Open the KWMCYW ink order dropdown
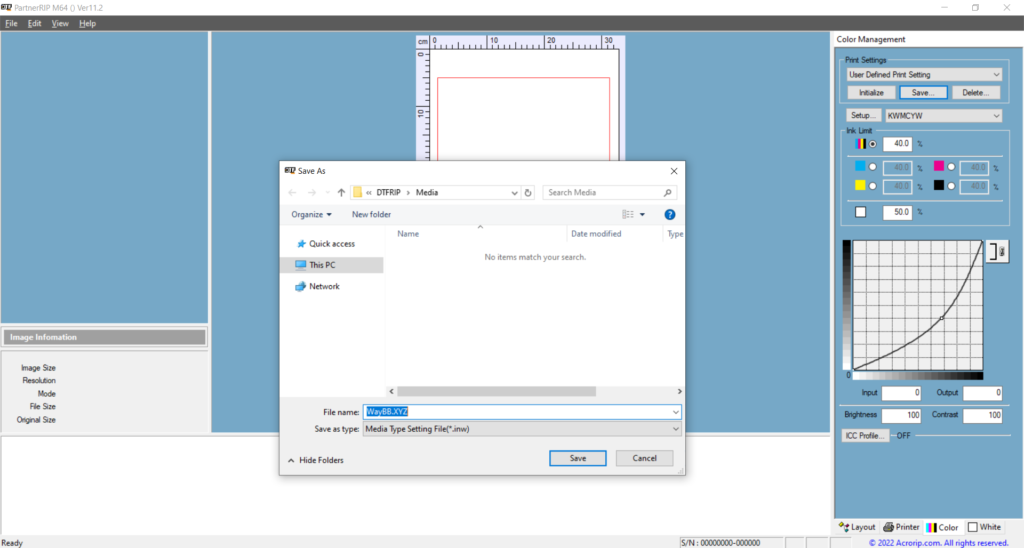This screenshot has height=548, width=1024. 996,116
